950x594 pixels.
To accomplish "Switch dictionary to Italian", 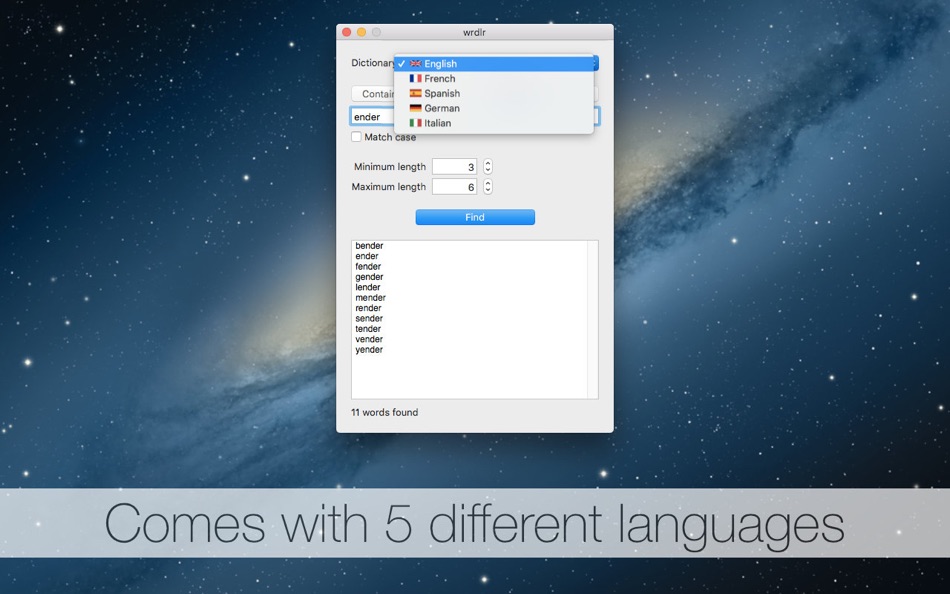I will click(494, 123).
